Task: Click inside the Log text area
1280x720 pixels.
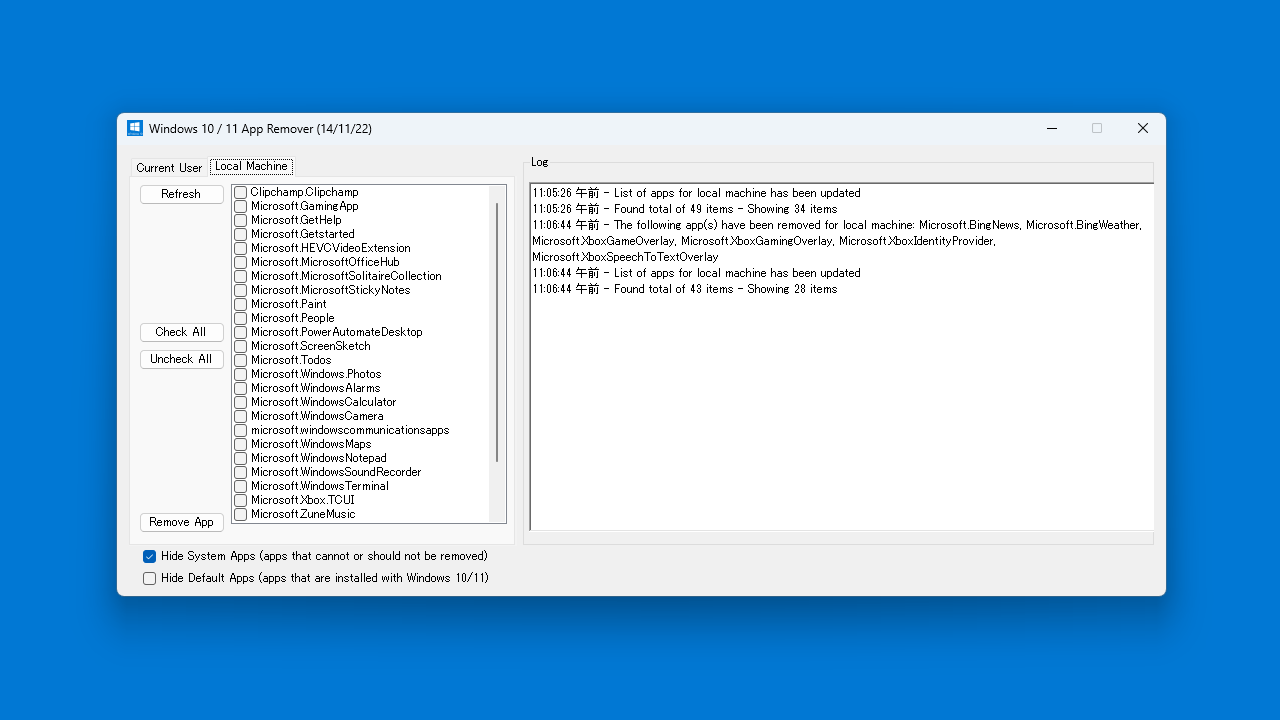Action: pos(842,356)
